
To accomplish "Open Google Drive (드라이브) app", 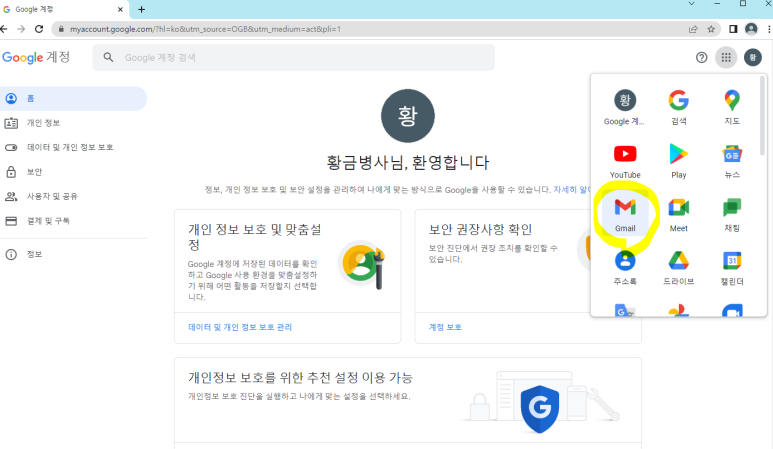I will [x=678, y=268].
